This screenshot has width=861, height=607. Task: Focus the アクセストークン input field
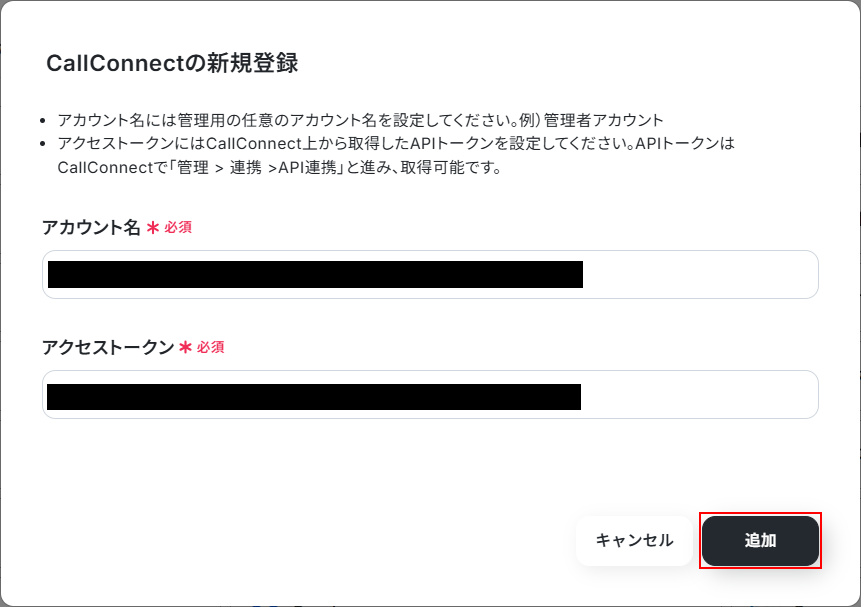pos(430,394)
